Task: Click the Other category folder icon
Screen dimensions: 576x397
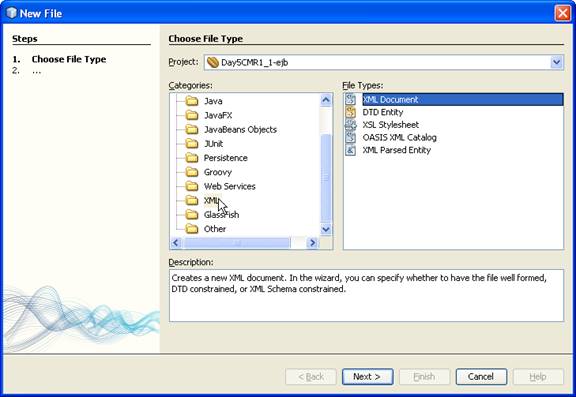Action: click(x=192, y=229)
